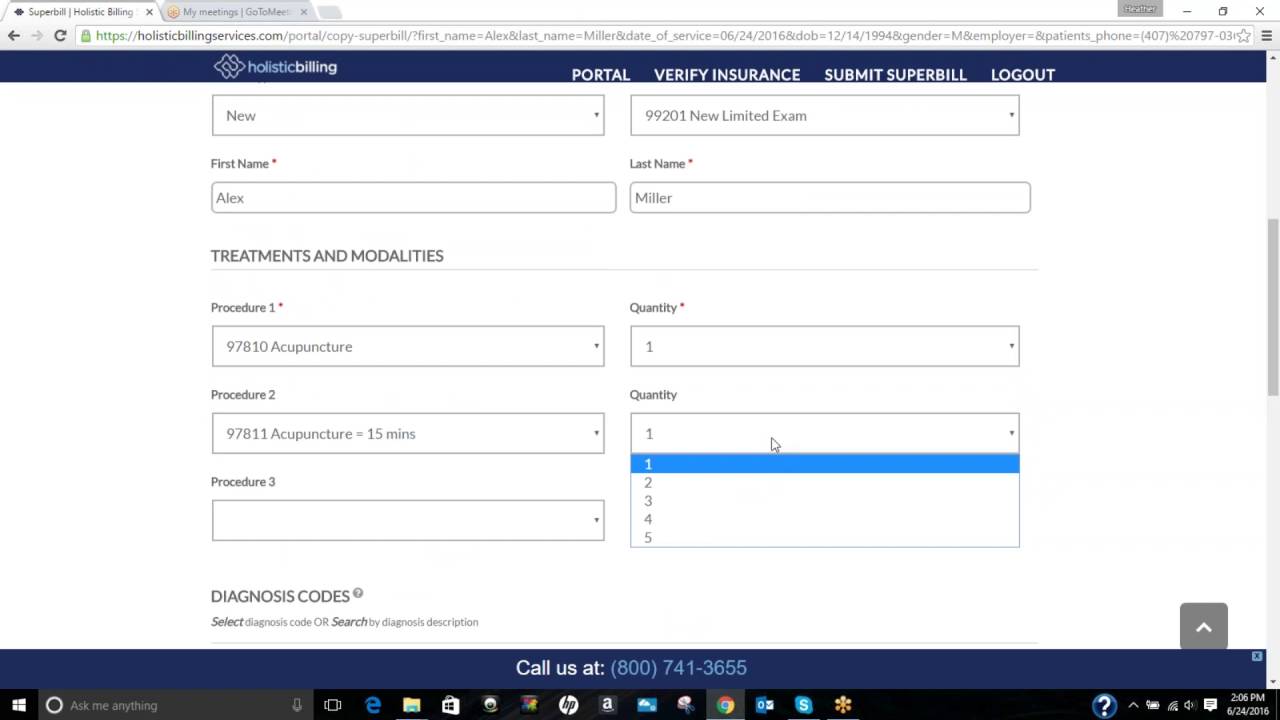Bookmark this page with star icon
1280x720 pixels.
1244,35
